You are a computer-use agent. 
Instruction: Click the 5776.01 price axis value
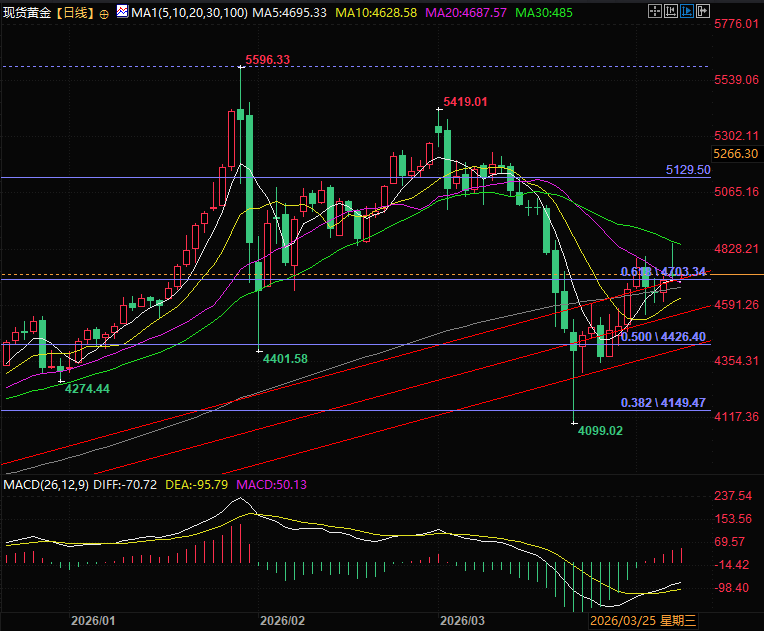click(x=737, y=24)
